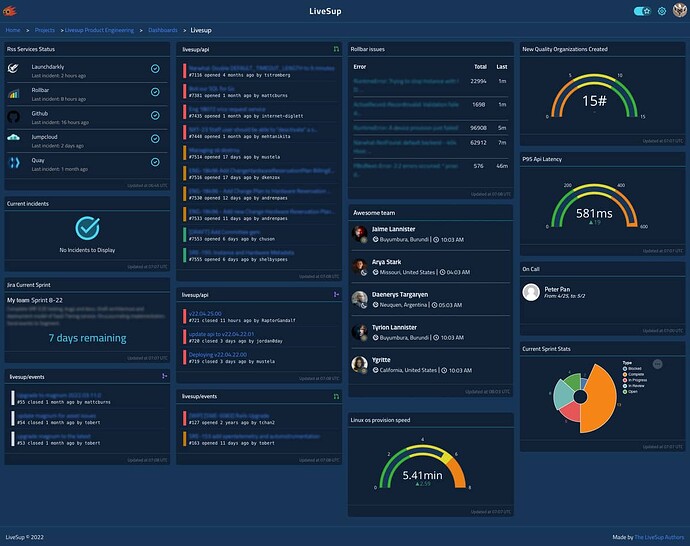This screenshot has width=690, height=546.
Task: Click the LiveSup flame logo
Action: [x=10, y=11]
